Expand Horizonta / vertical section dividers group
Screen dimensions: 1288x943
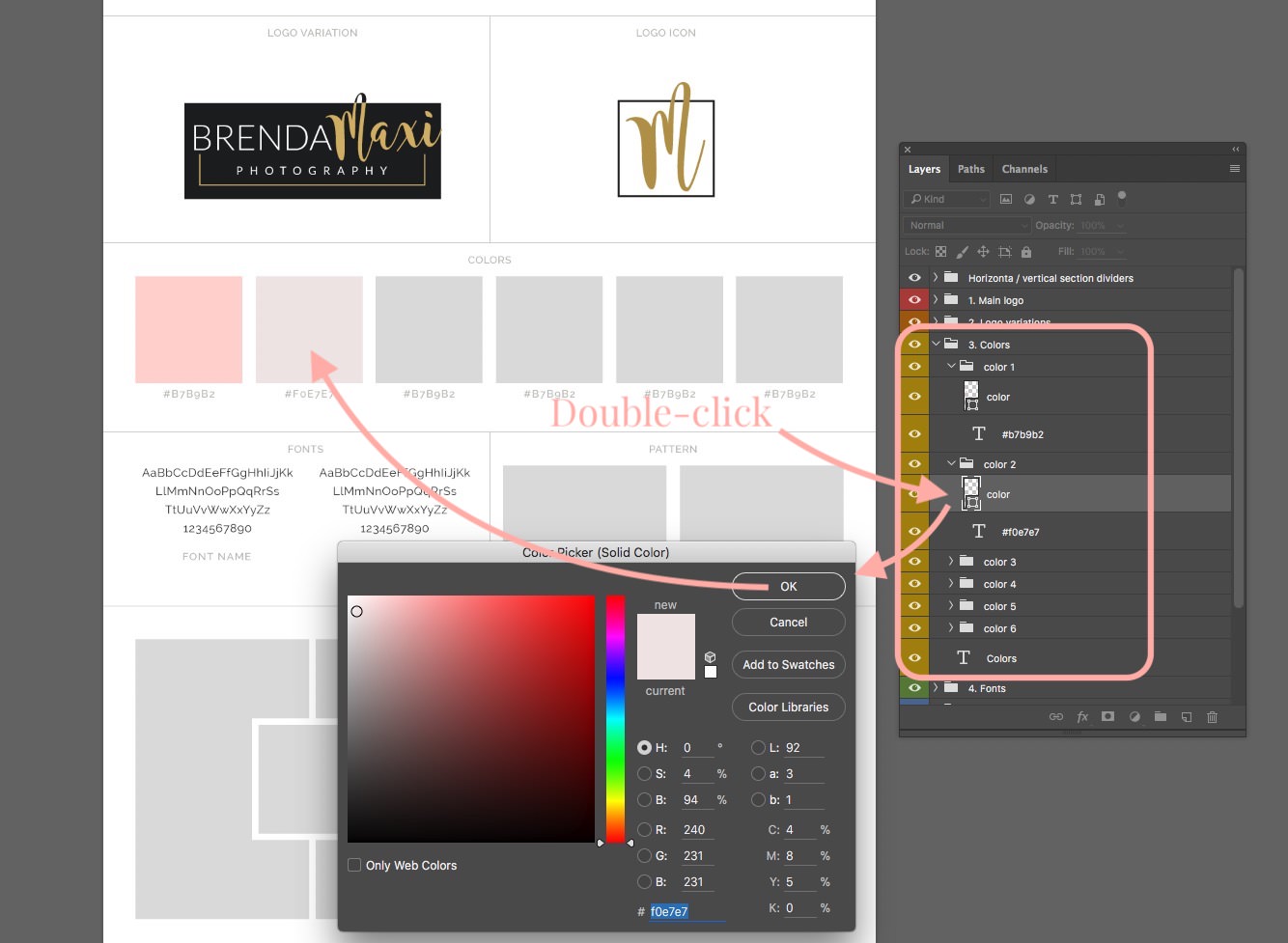coord(936,277)
